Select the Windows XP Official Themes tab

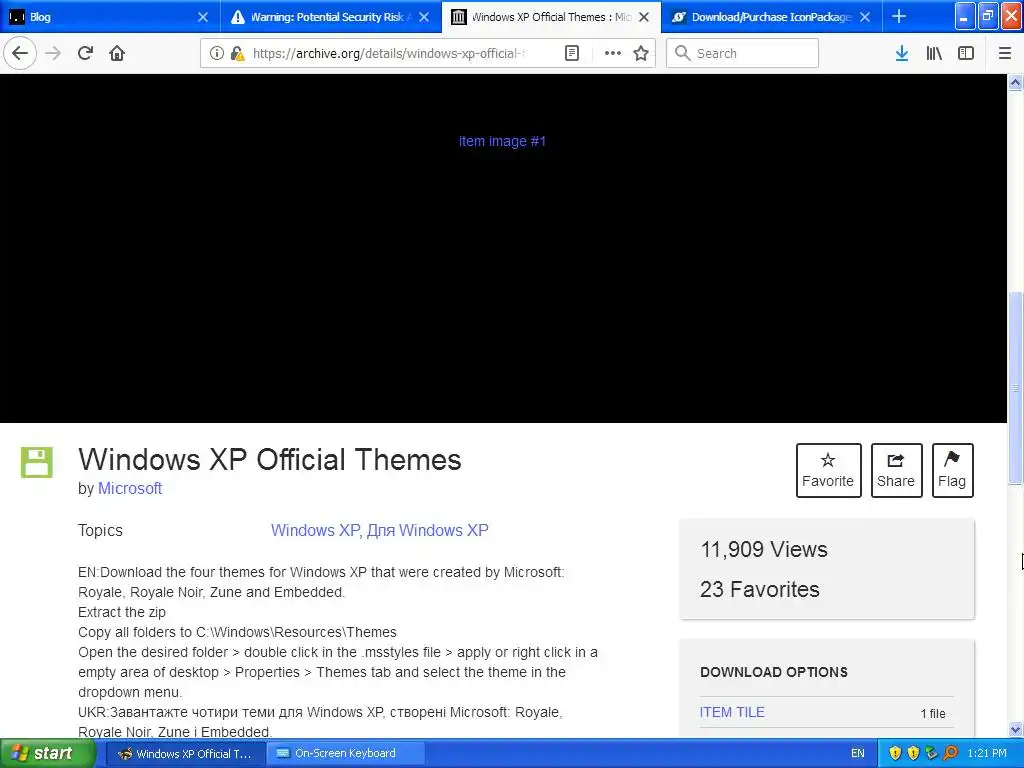tap(551, 17)
